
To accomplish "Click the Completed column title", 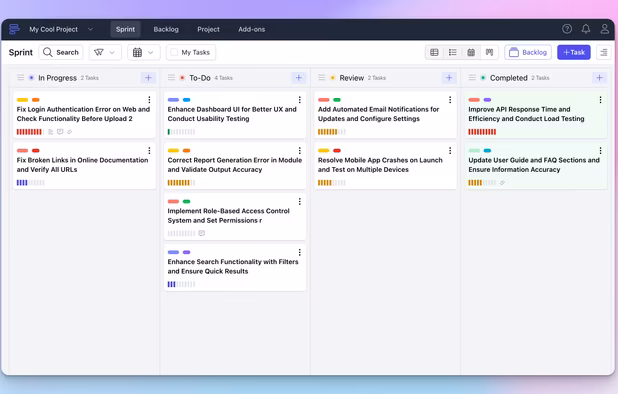I will [508, 78].
